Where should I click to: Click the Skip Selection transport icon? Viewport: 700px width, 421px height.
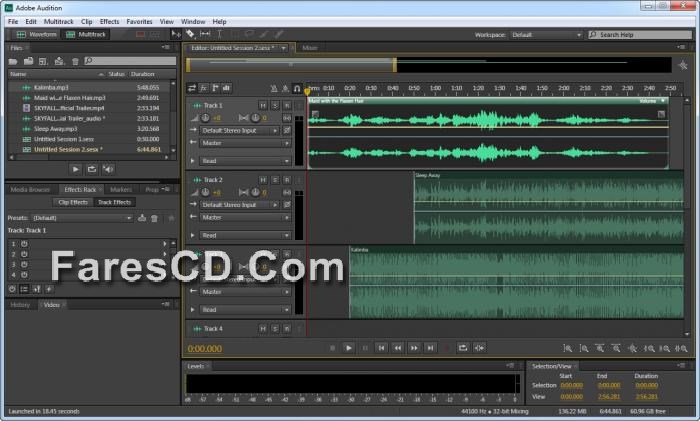tap(479, 348)
